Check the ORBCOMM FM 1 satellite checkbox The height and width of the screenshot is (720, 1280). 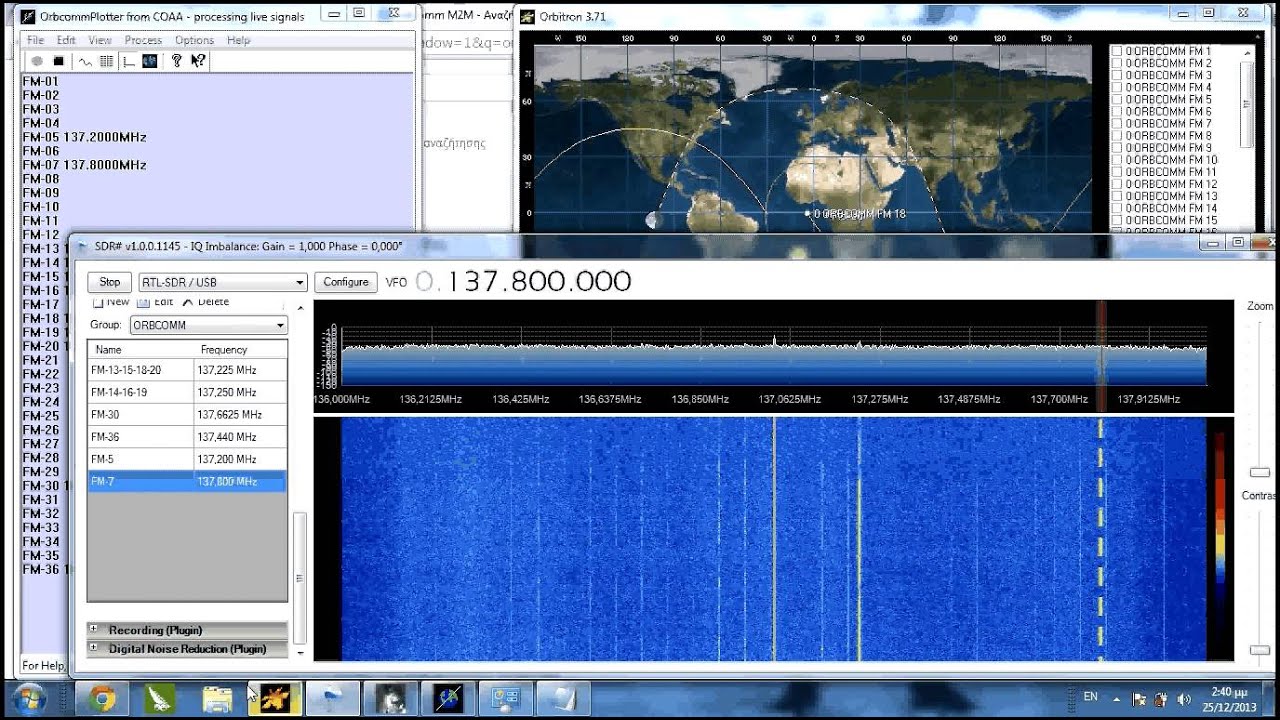pyautogui.click(x=1117, y=52)
